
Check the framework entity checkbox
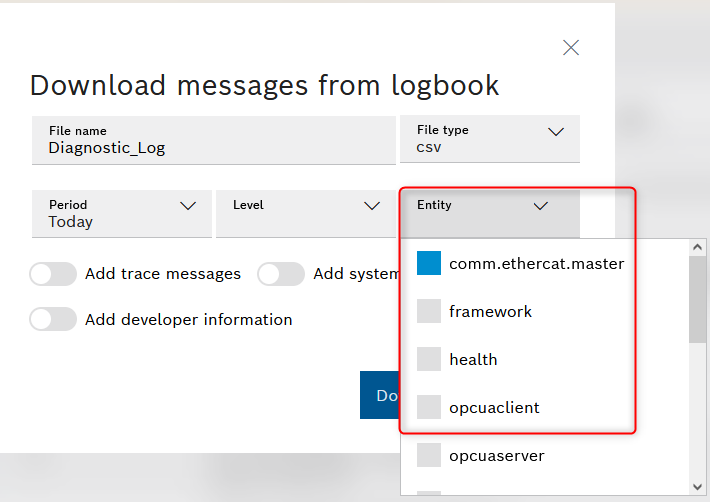coord(429,311)
